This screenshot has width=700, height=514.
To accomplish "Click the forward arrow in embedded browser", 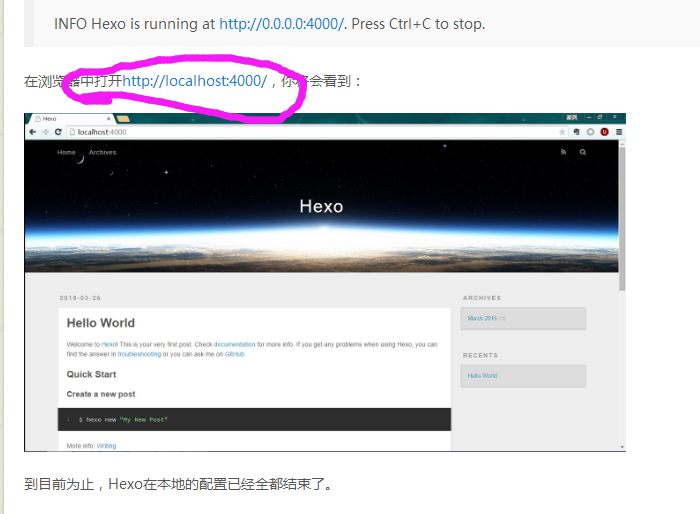I will click(x=45, y=132).
